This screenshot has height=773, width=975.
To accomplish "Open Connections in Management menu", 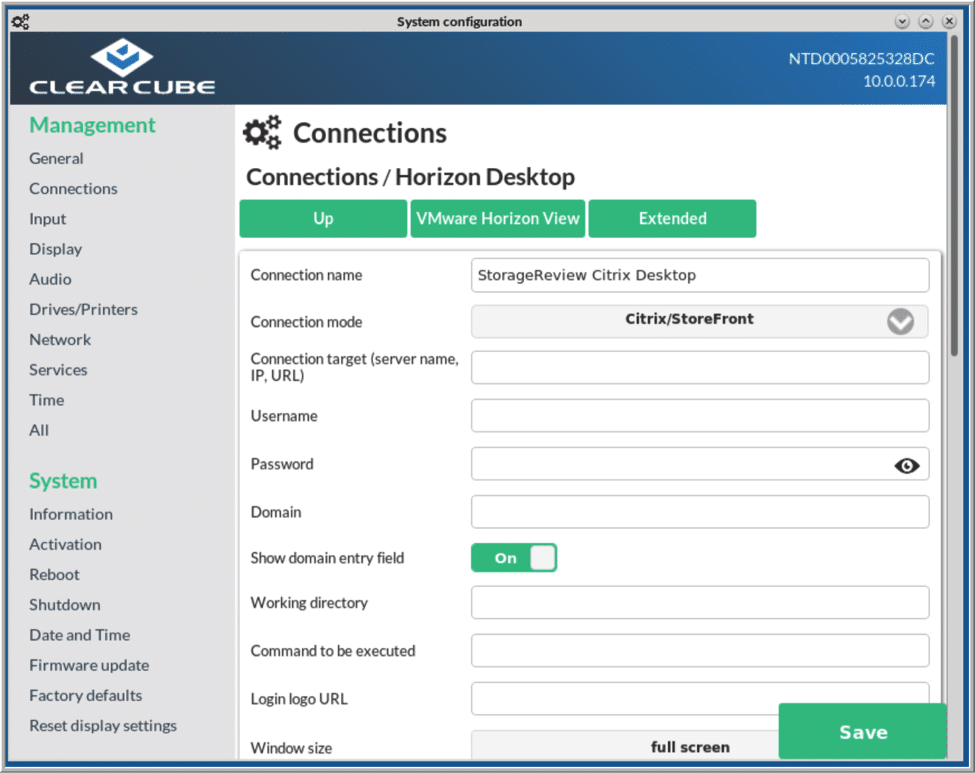I will (73, 188).
